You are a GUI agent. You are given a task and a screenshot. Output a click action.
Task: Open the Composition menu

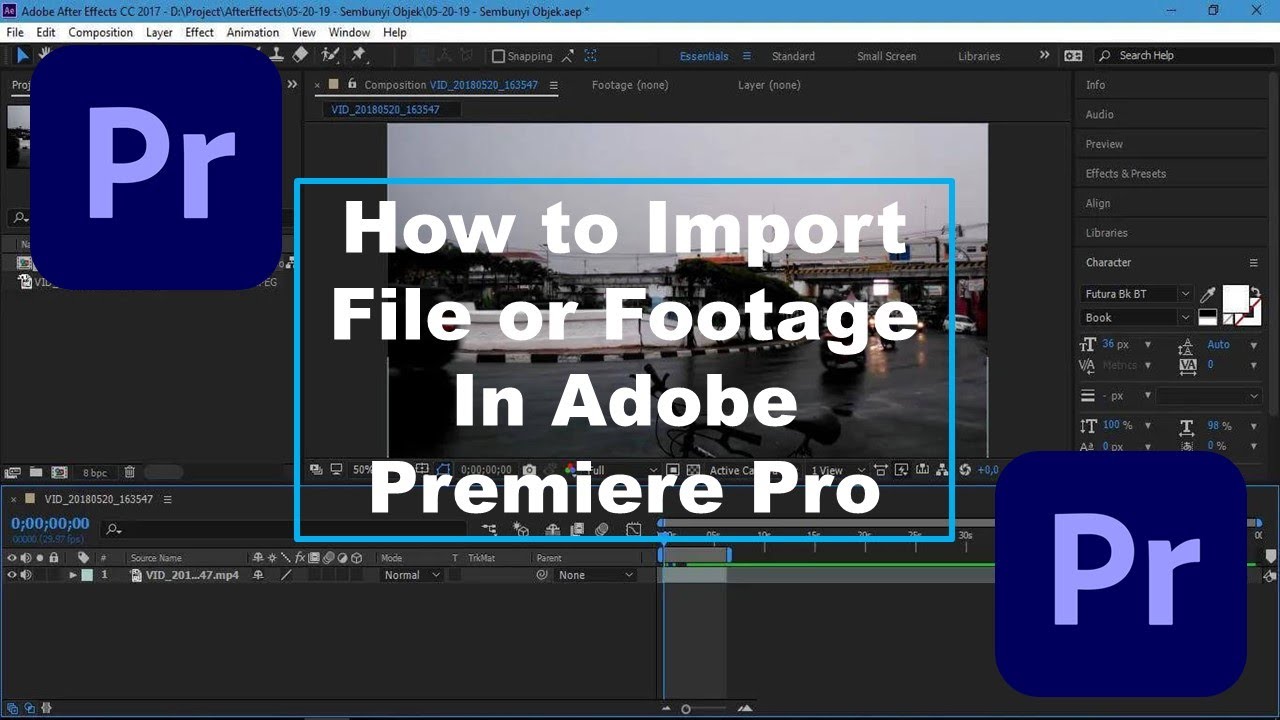pyautogui.click(x=100, y=32)
